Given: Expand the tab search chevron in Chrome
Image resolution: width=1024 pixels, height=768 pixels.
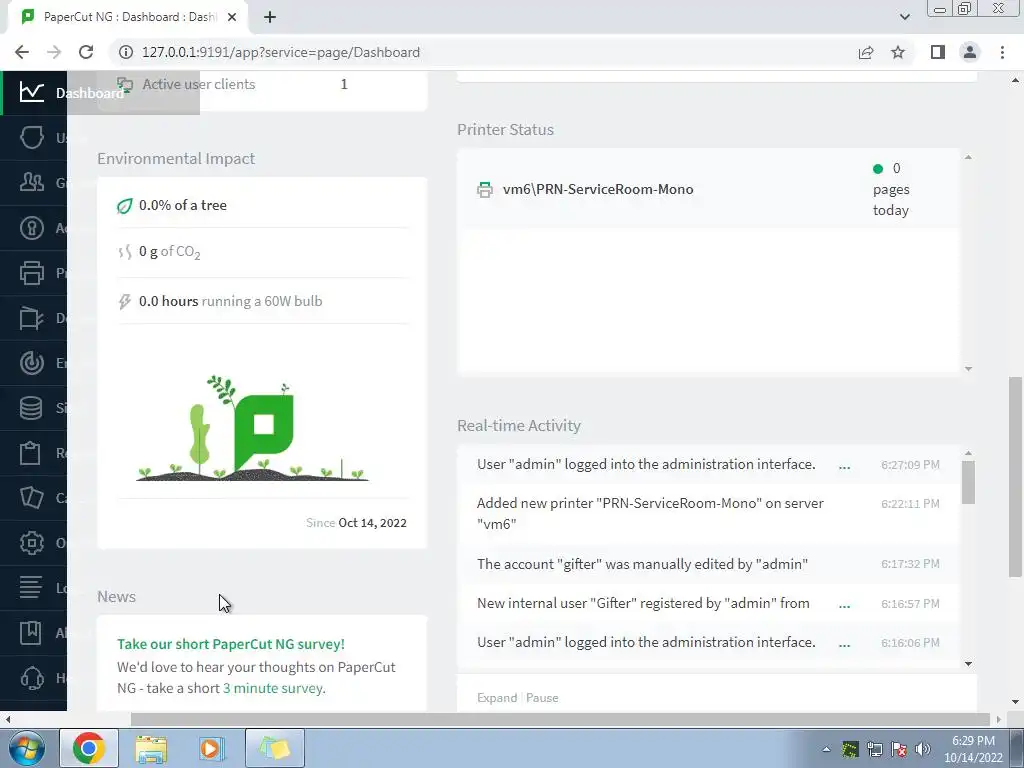Looking at the screenshot, I should [904, 17].
